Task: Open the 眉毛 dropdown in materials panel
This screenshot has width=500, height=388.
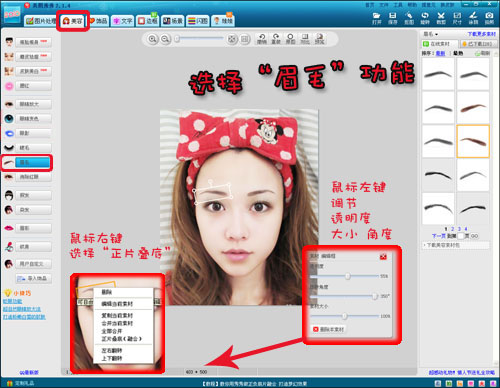Action: click(431, 34)
